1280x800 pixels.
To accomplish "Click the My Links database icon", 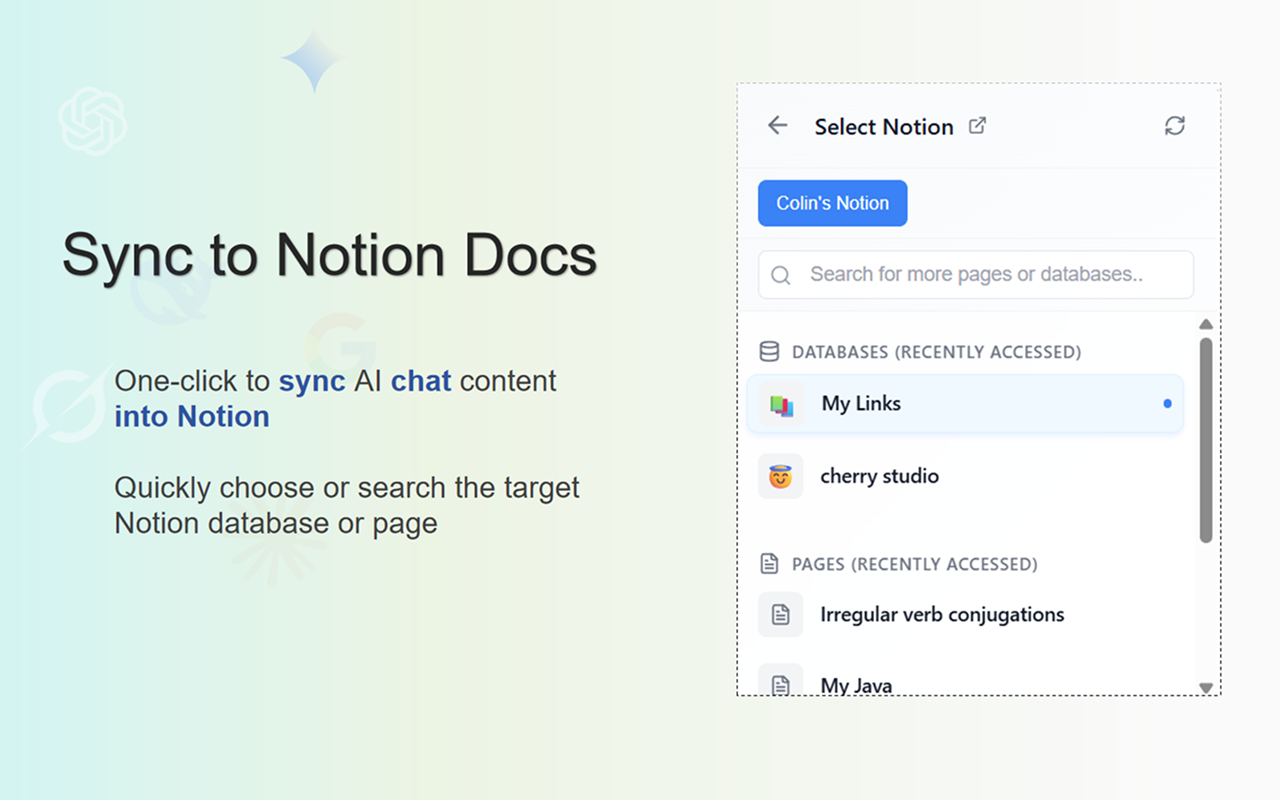I will (781, 405).
